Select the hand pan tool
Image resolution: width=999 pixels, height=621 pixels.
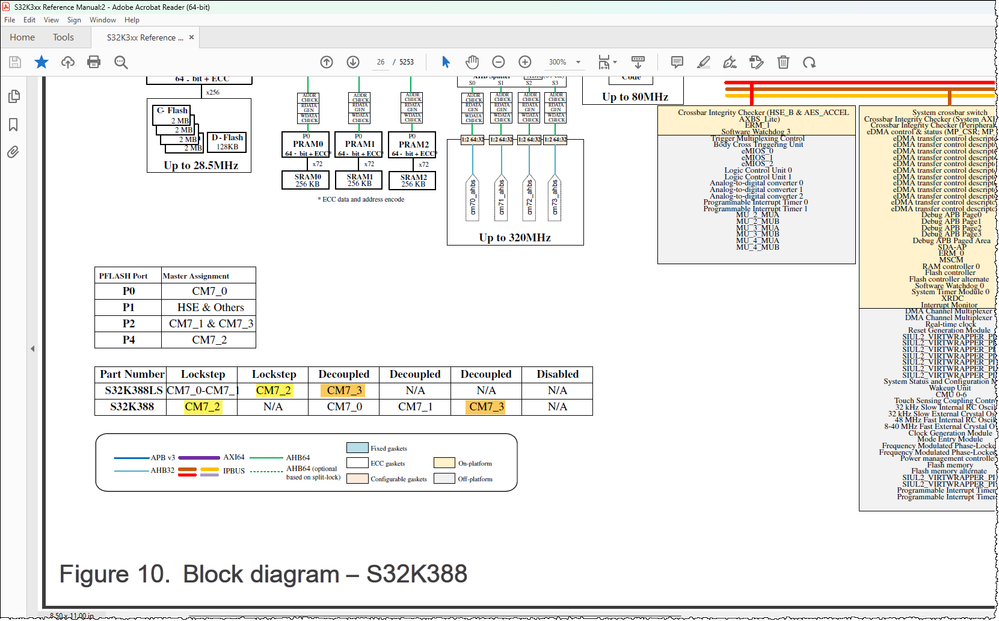[x=472, y=62]
